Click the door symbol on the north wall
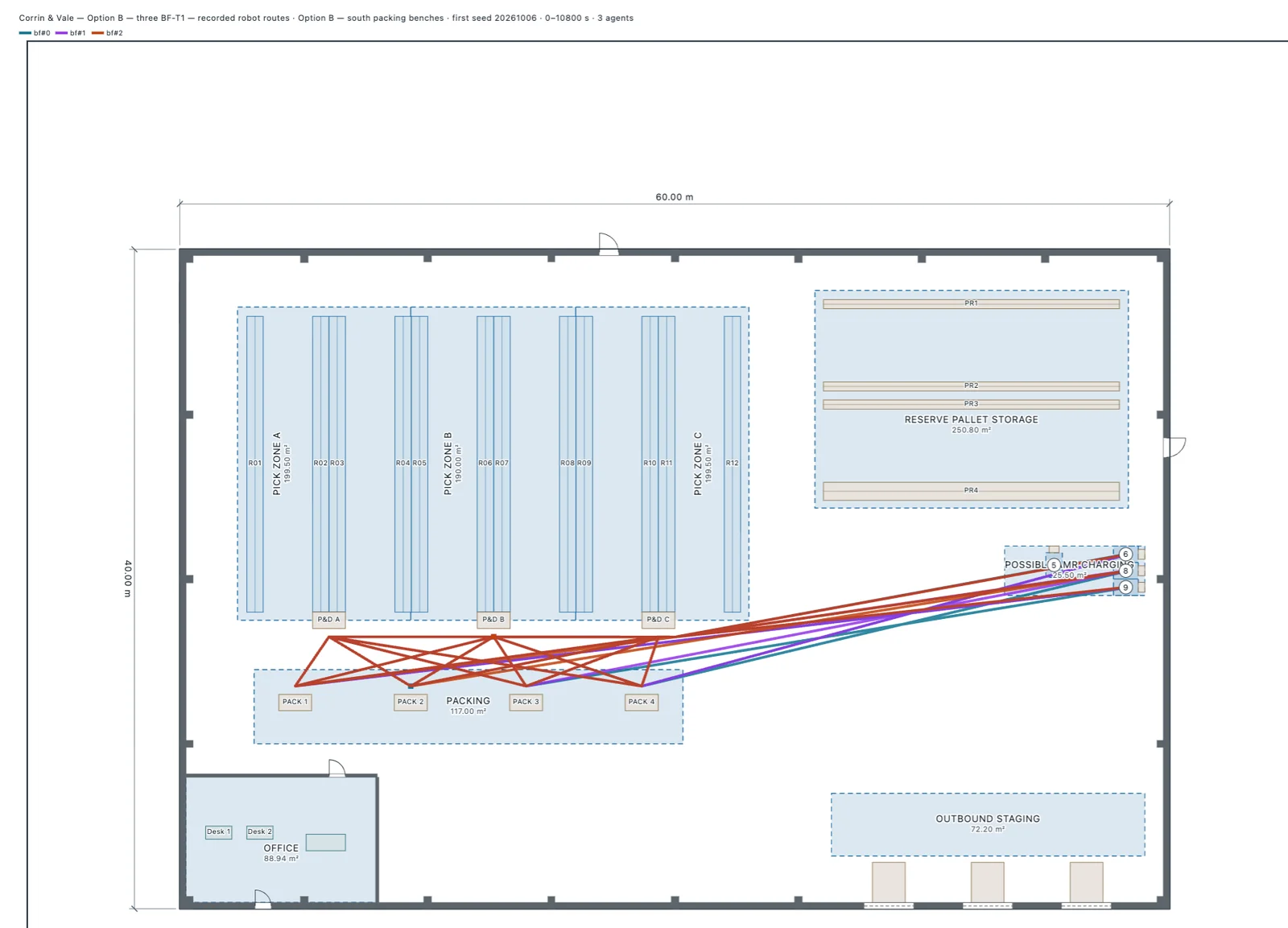 point(609,244)
